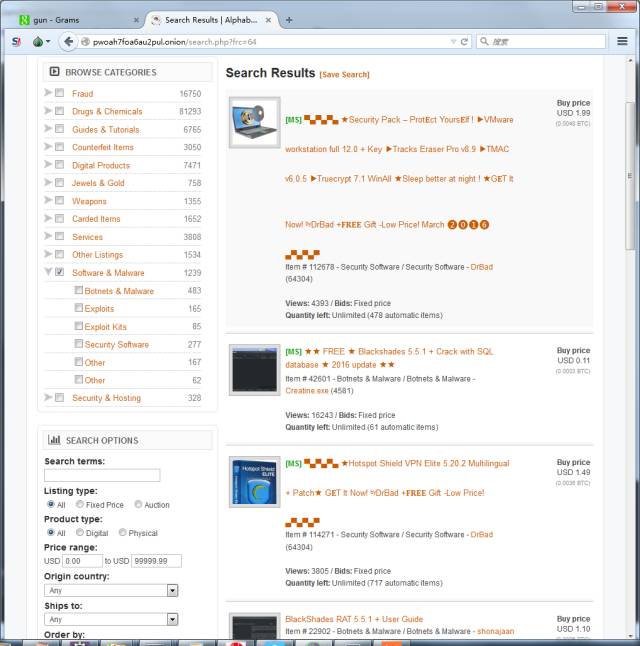Check the Fraud category checkbox
Image resolution: width=640 pixels, height=646 pixels.
point(60,93)
